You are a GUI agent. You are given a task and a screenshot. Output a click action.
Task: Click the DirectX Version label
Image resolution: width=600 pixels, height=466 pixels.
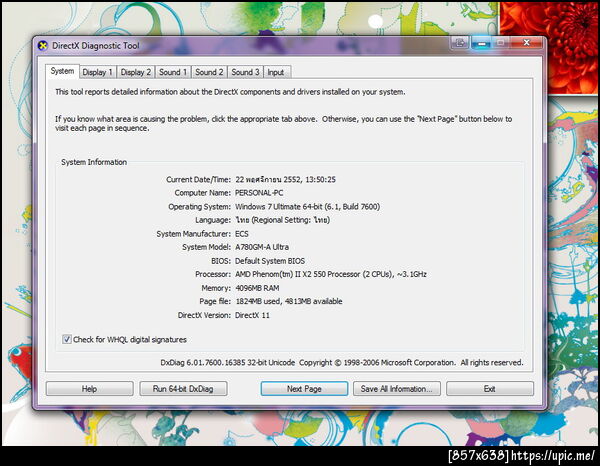point(204,315)
